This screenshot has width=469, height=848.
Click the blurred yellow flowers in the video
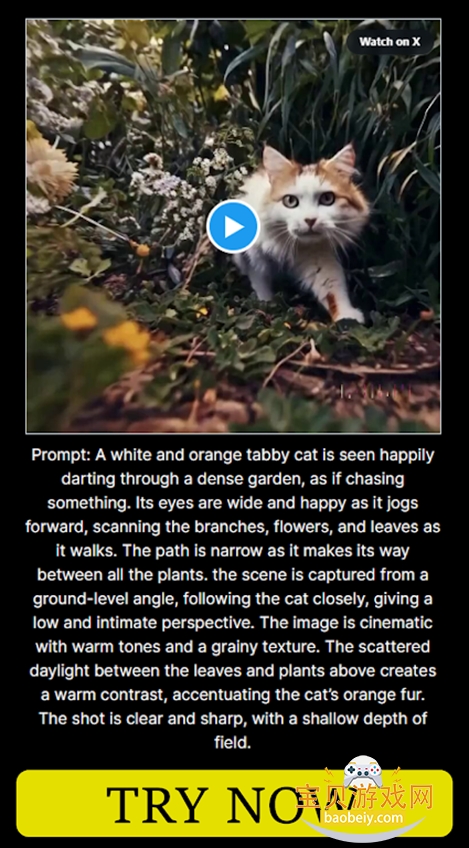tap(105, 330)
